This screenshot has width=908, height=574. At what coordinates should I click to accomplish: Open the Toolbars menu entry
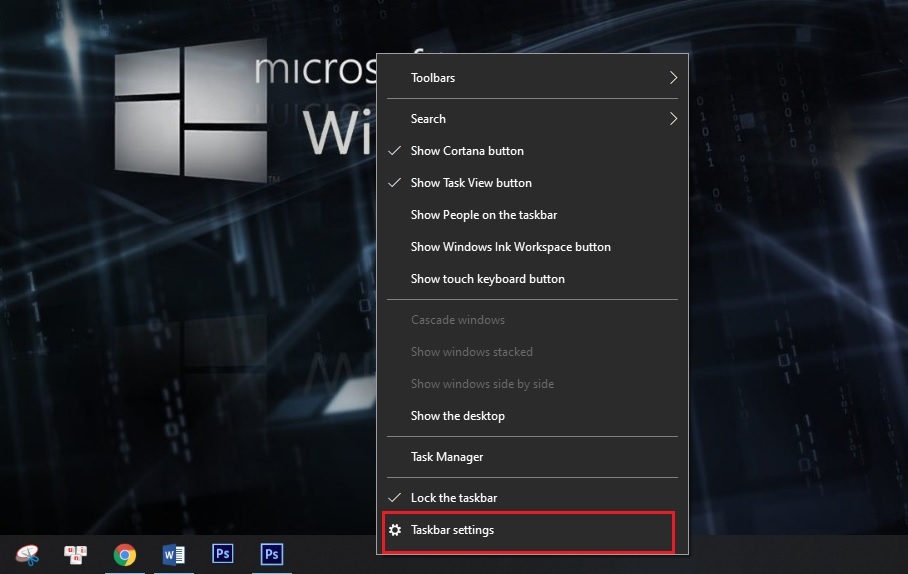point(533,78)
